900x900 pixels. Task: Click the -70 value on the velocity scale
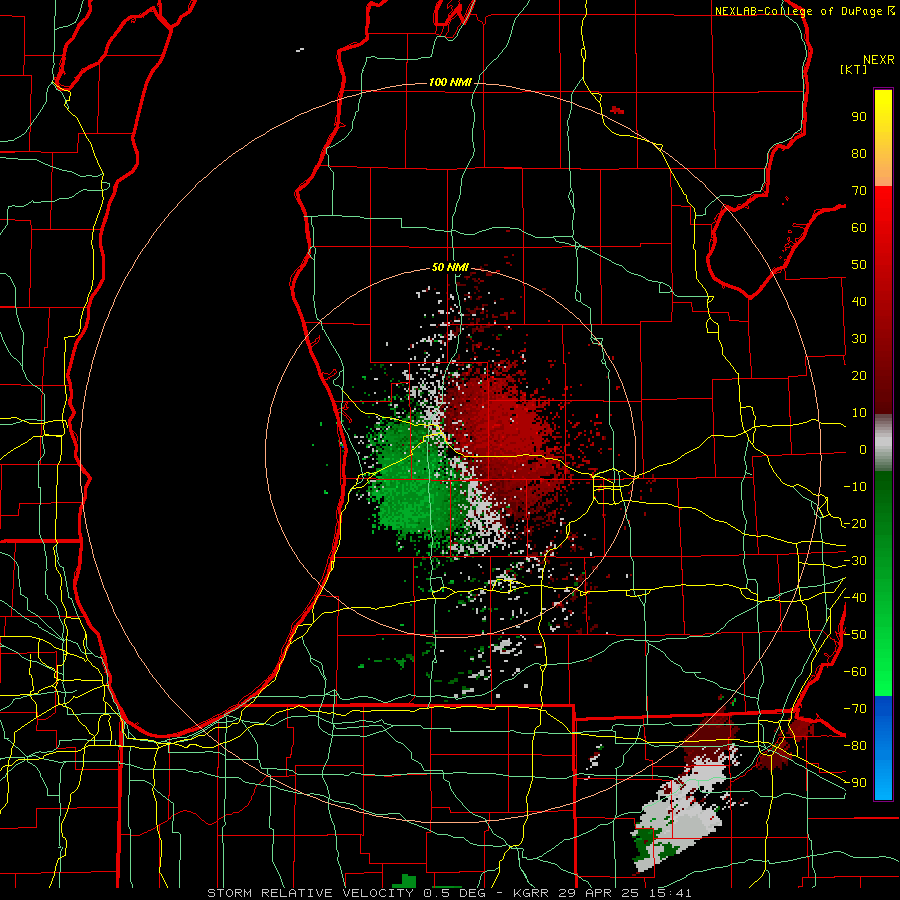coord(855,709)
